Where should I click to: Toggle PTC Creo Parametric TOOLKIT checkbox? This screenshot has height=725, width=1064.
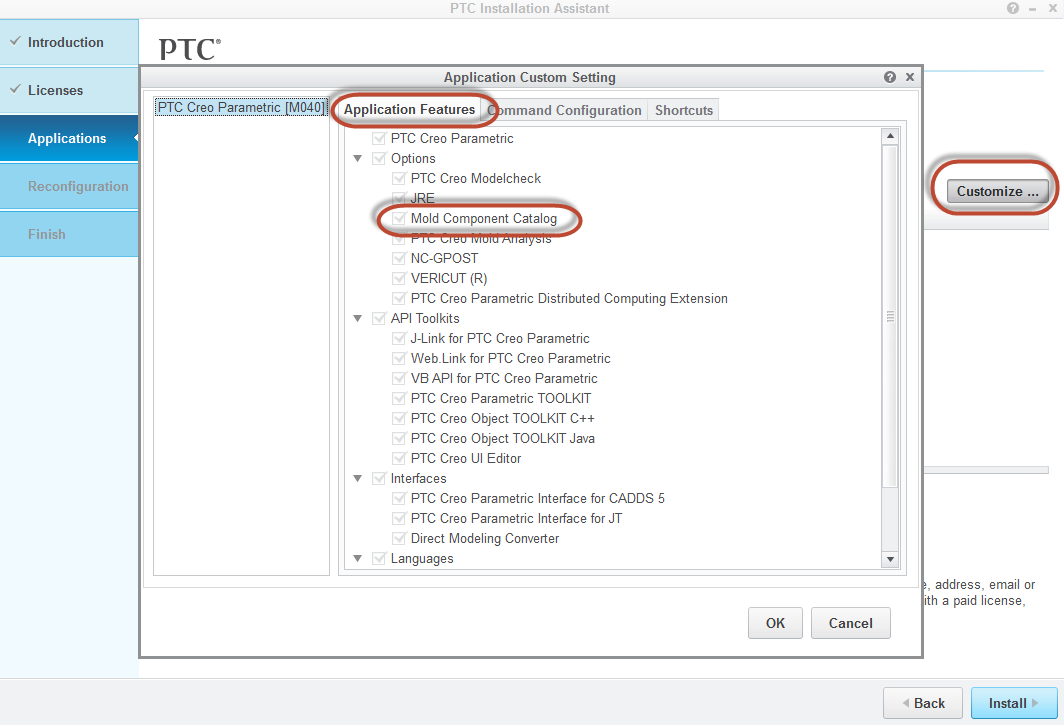click(399, 398)
